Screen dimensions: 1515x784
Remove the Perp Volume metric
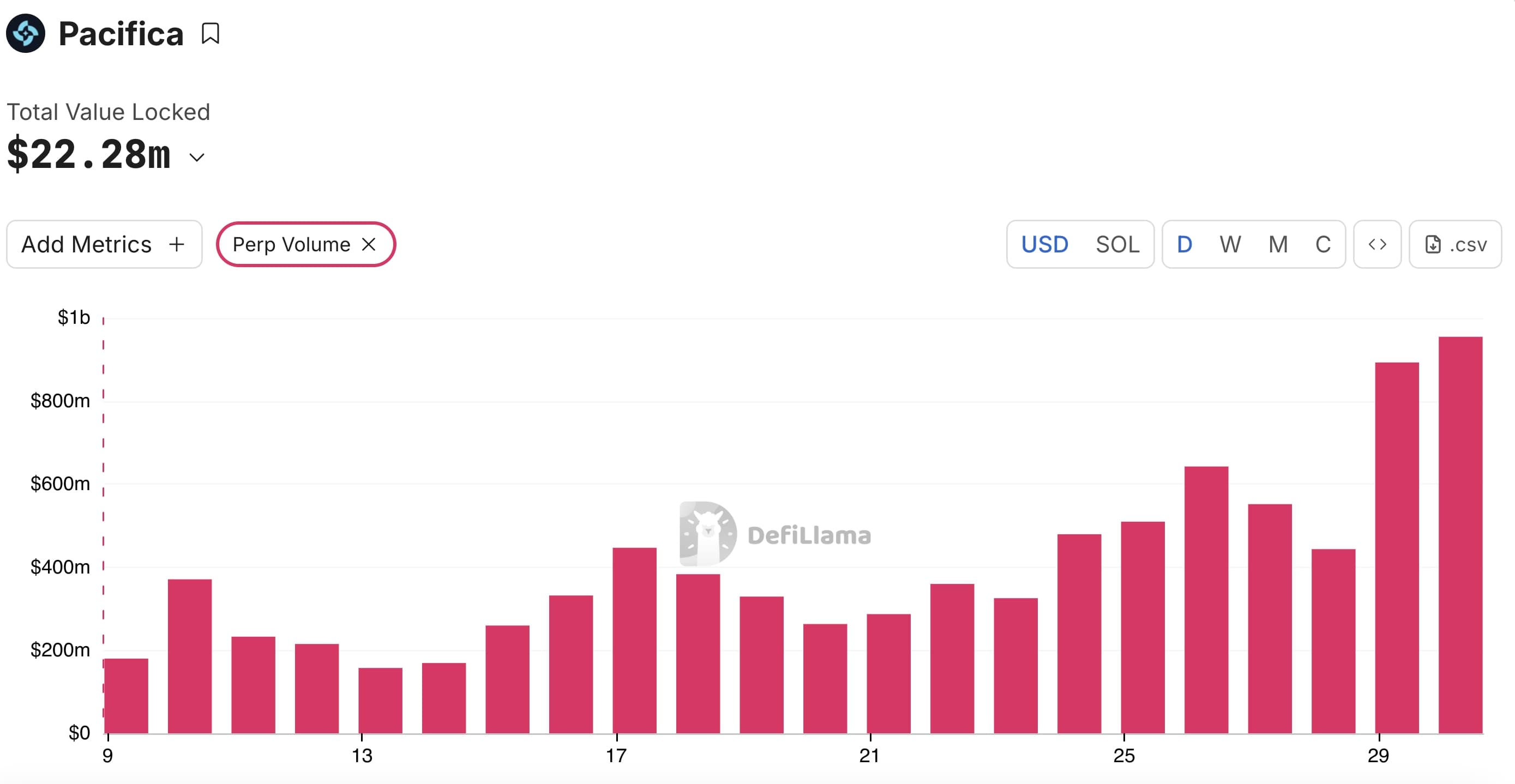[369, 244]
